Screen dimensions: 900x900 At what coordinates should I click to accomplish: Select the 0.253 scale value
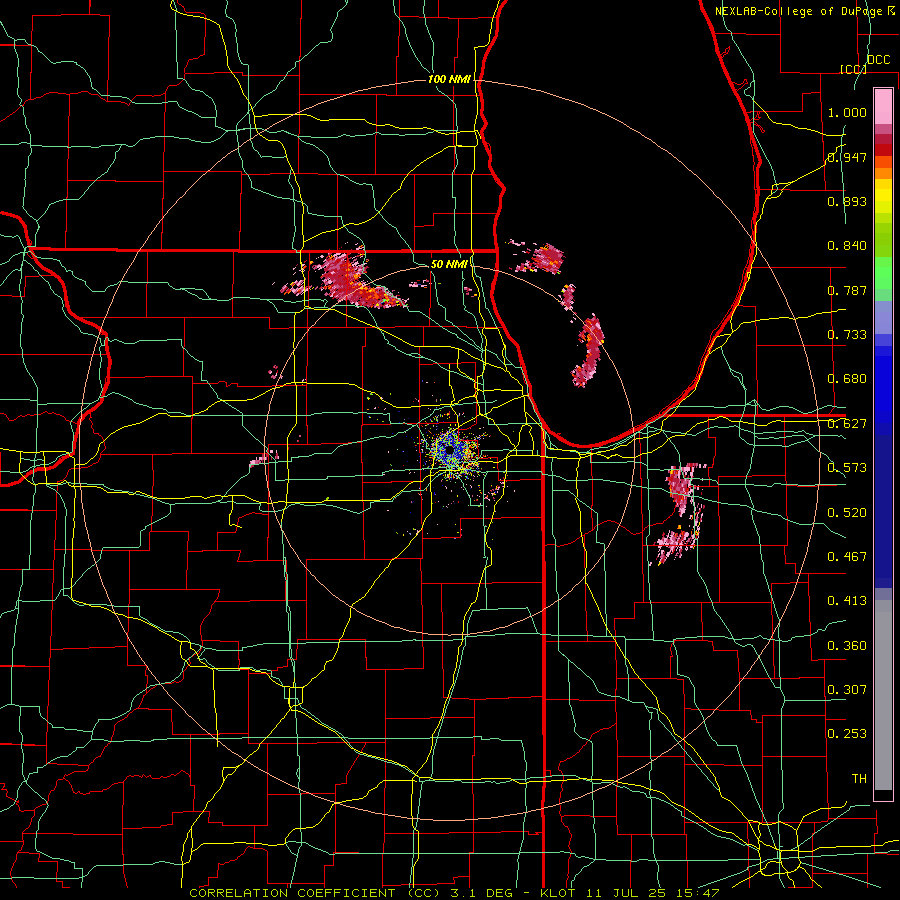[x=847, y=734]
